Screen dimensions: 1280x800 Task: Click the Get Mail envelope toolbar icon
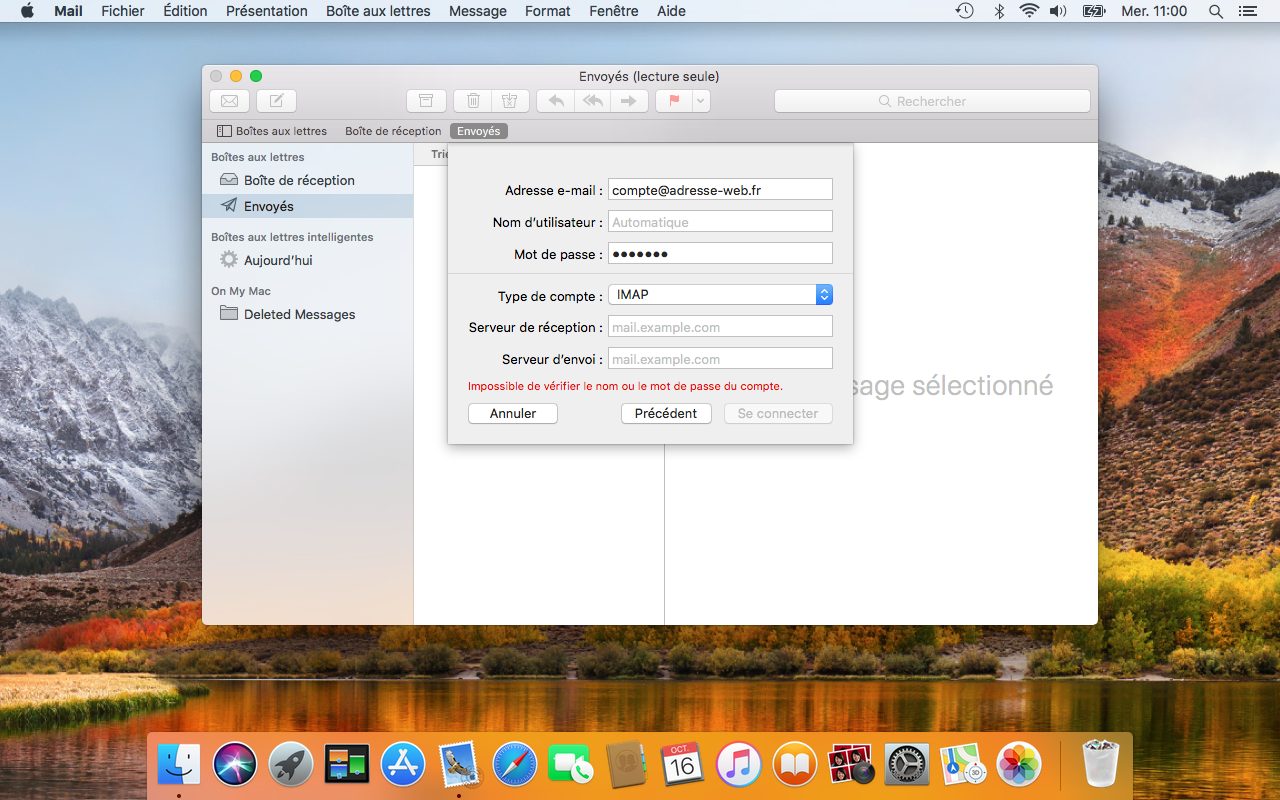coord(229,101)
